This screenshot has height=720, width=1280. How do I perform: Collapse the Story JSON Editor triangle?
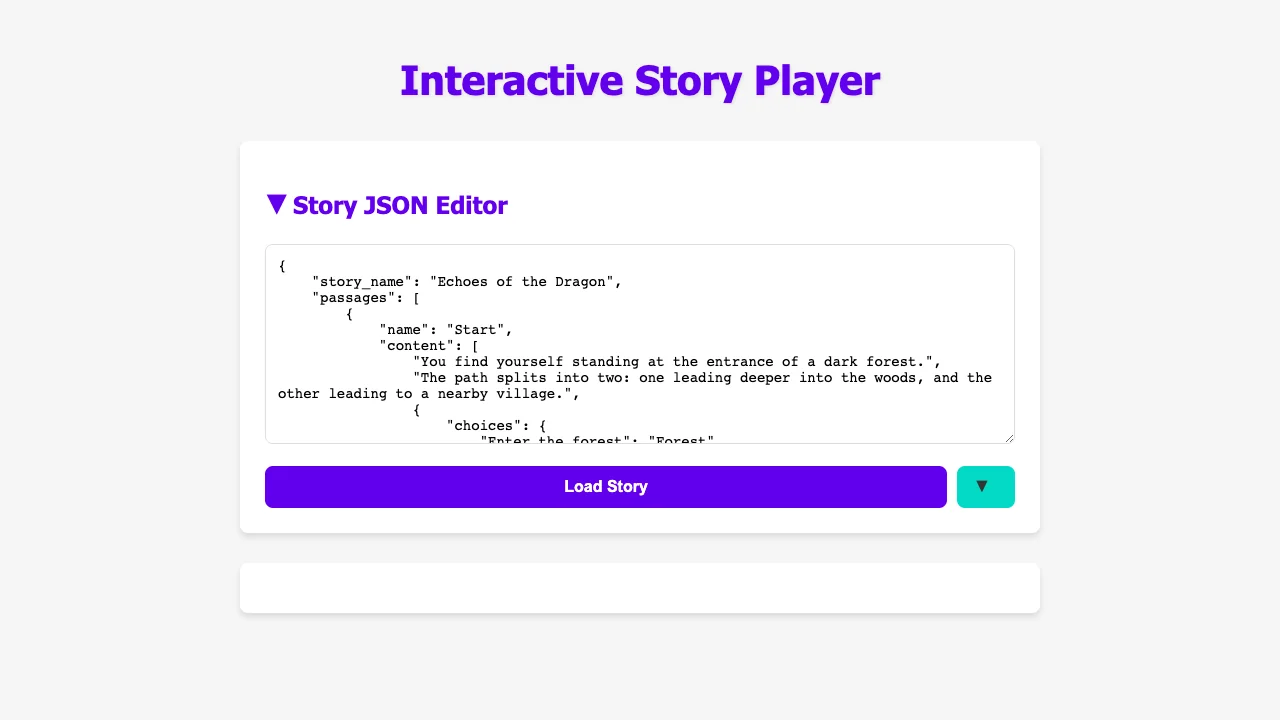(x=277, y=205)
